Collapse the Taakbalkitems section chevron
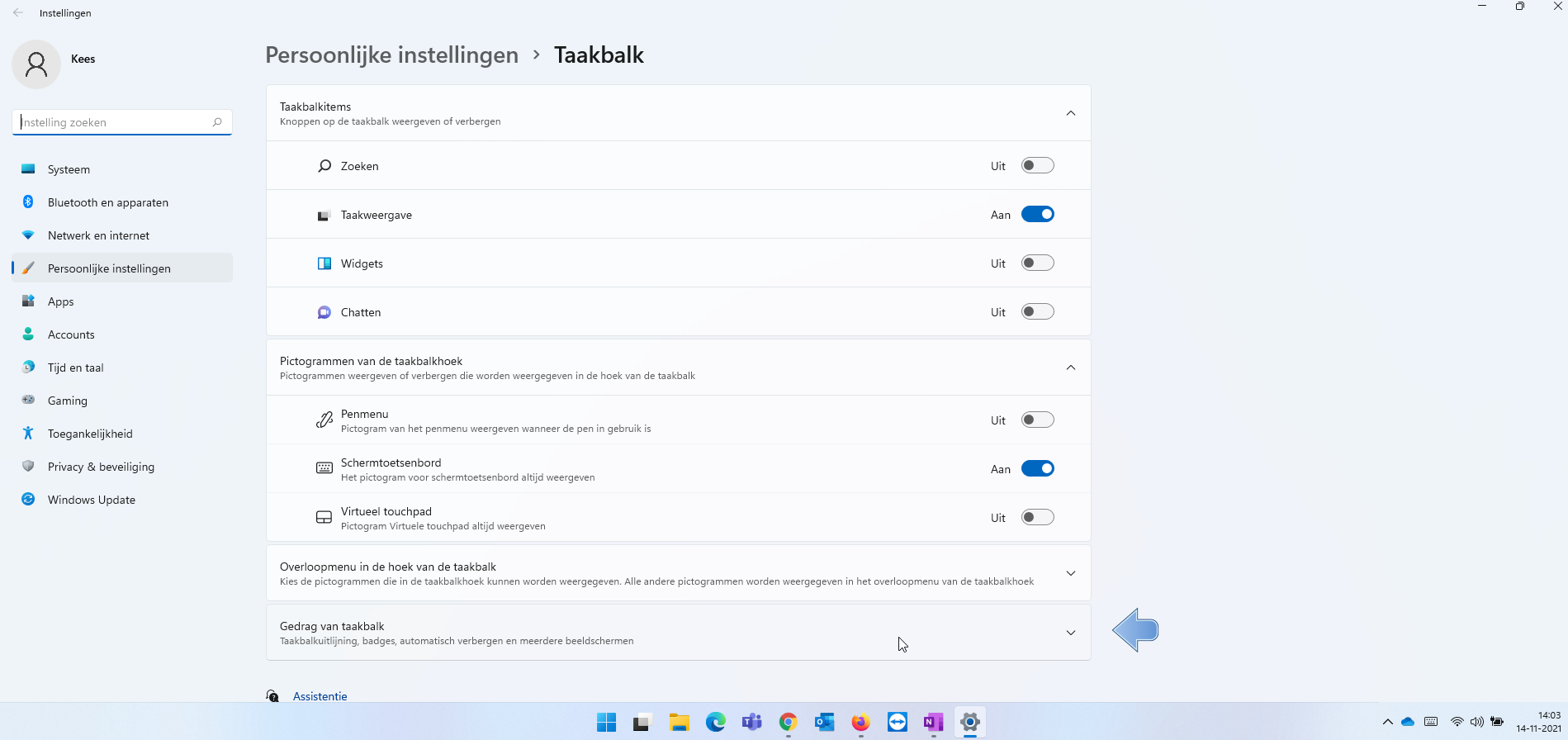Viewport: 1568px width, 740px height. click(1071, 113)
